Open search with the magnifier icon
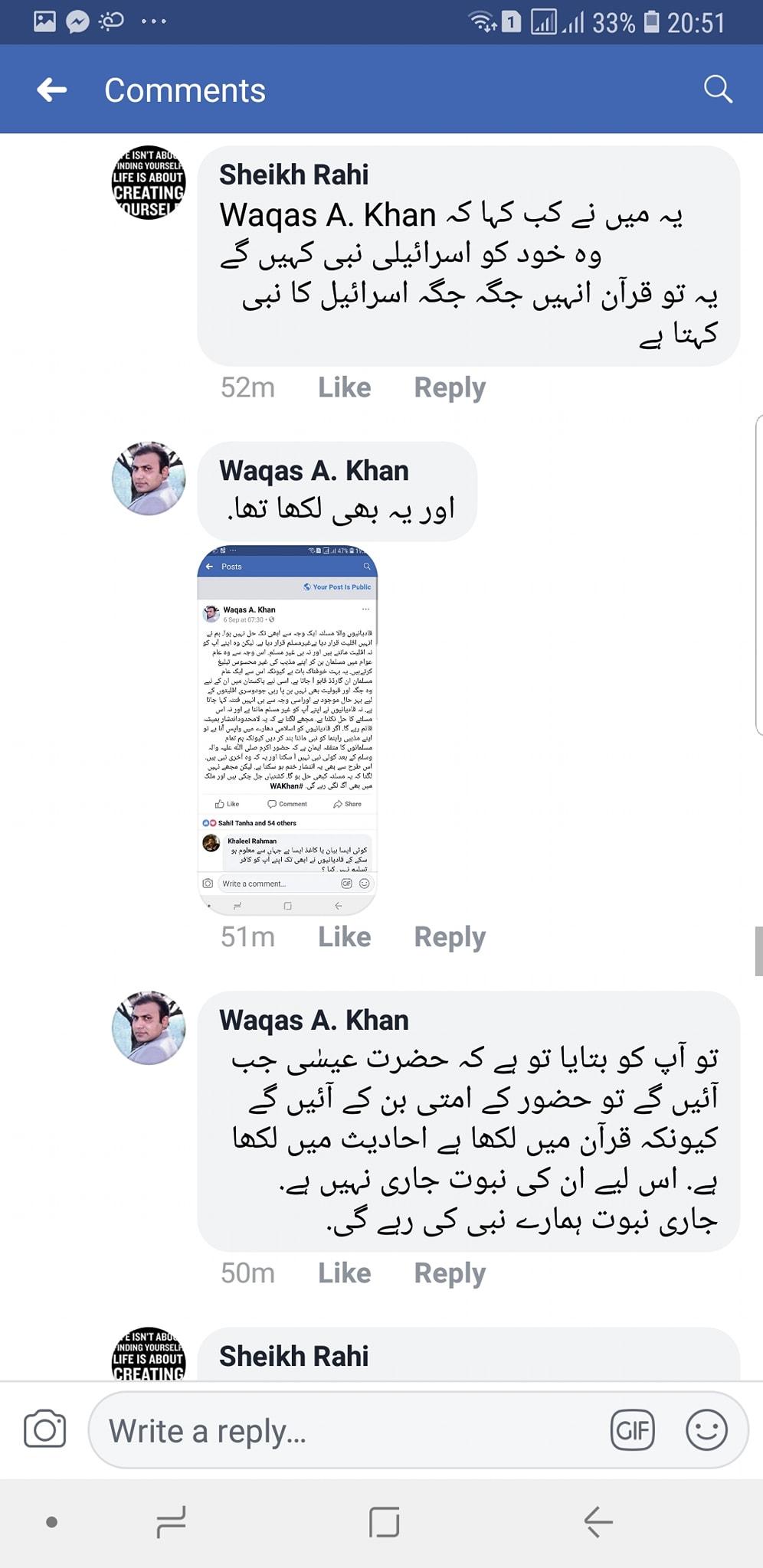 [718, 90]
